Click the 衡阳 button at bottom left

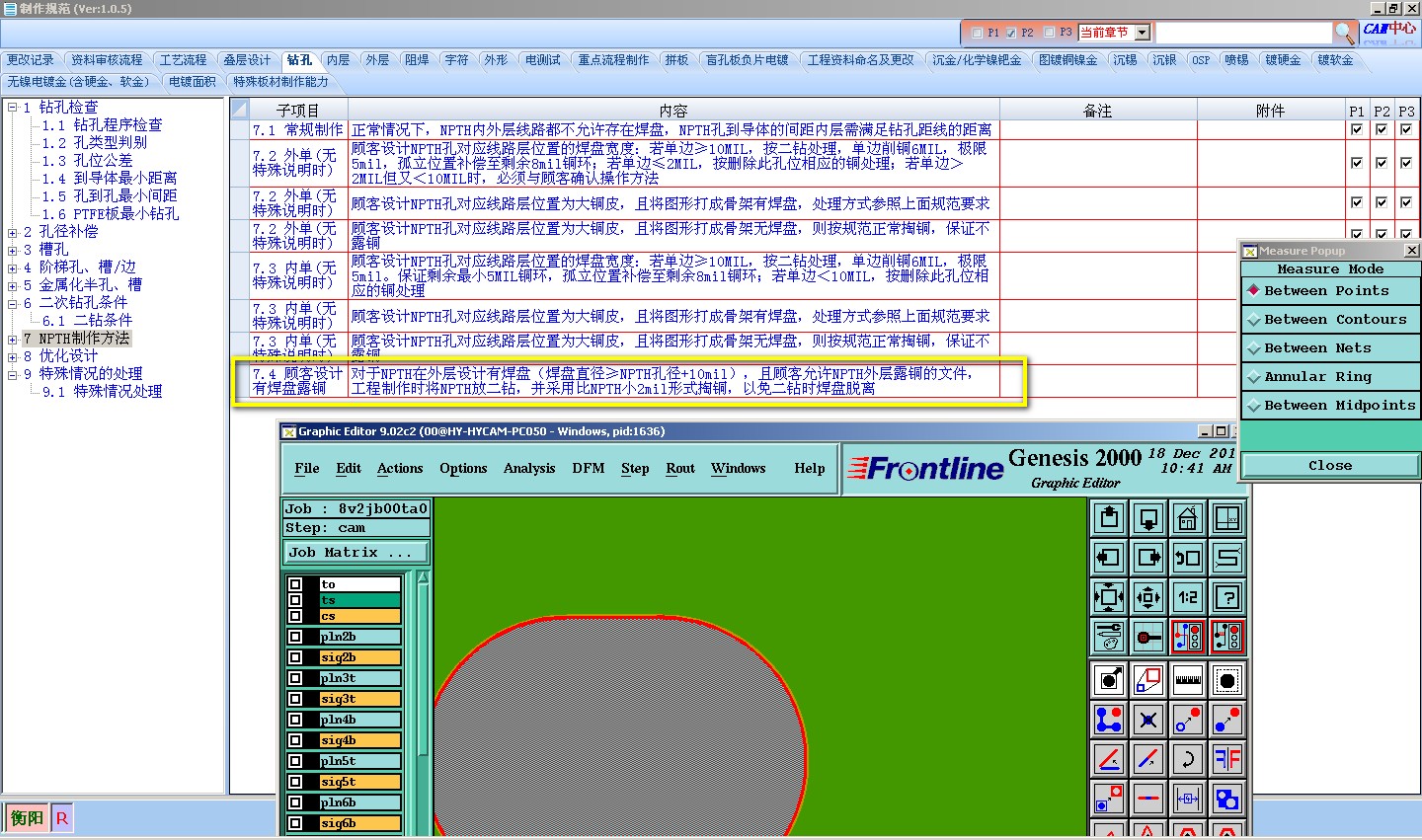click(x=27, y=817)
